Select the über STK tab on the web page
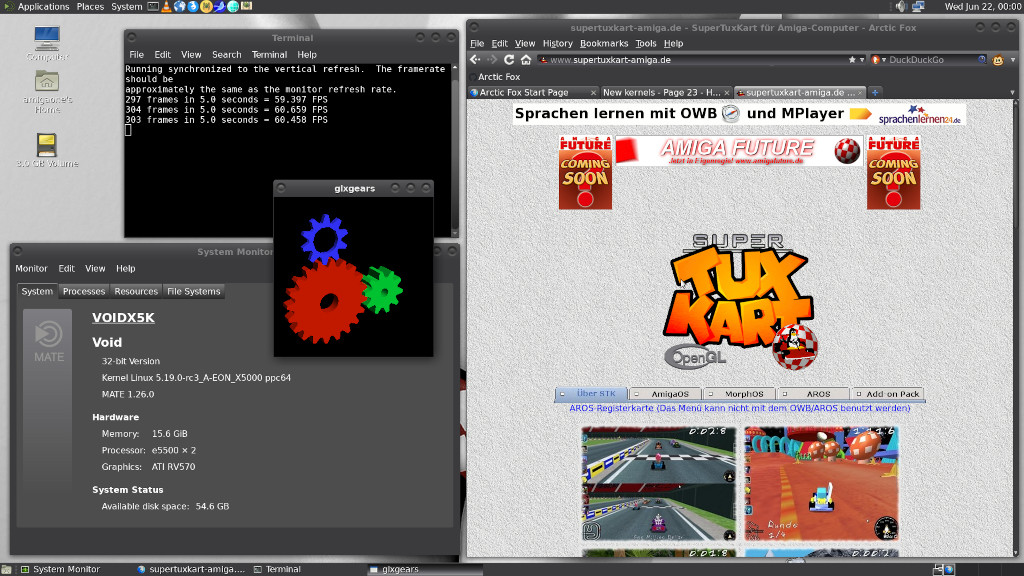Screen dimensions: 1024x576 pos(591,394)
